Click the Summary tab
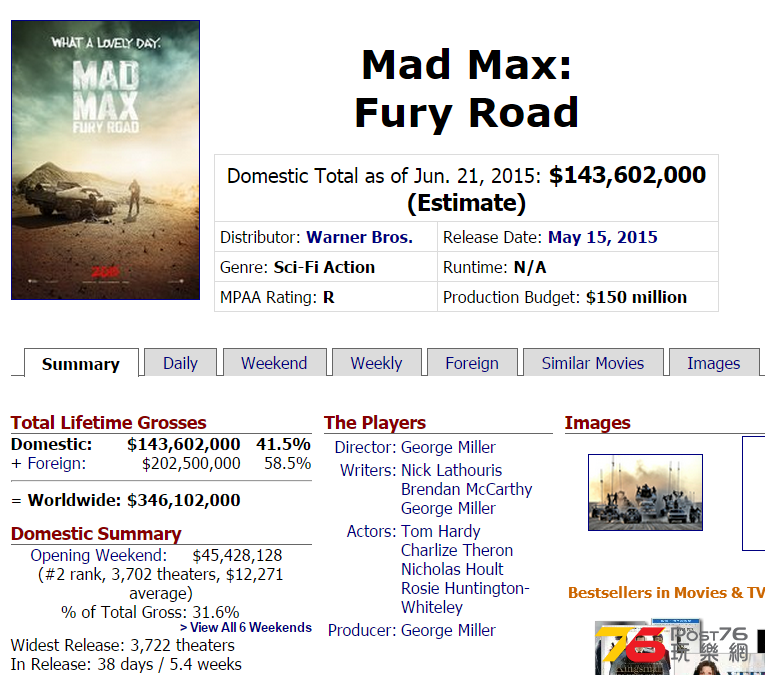The width and height of the screenshot is (765, 675). (81, 363)
